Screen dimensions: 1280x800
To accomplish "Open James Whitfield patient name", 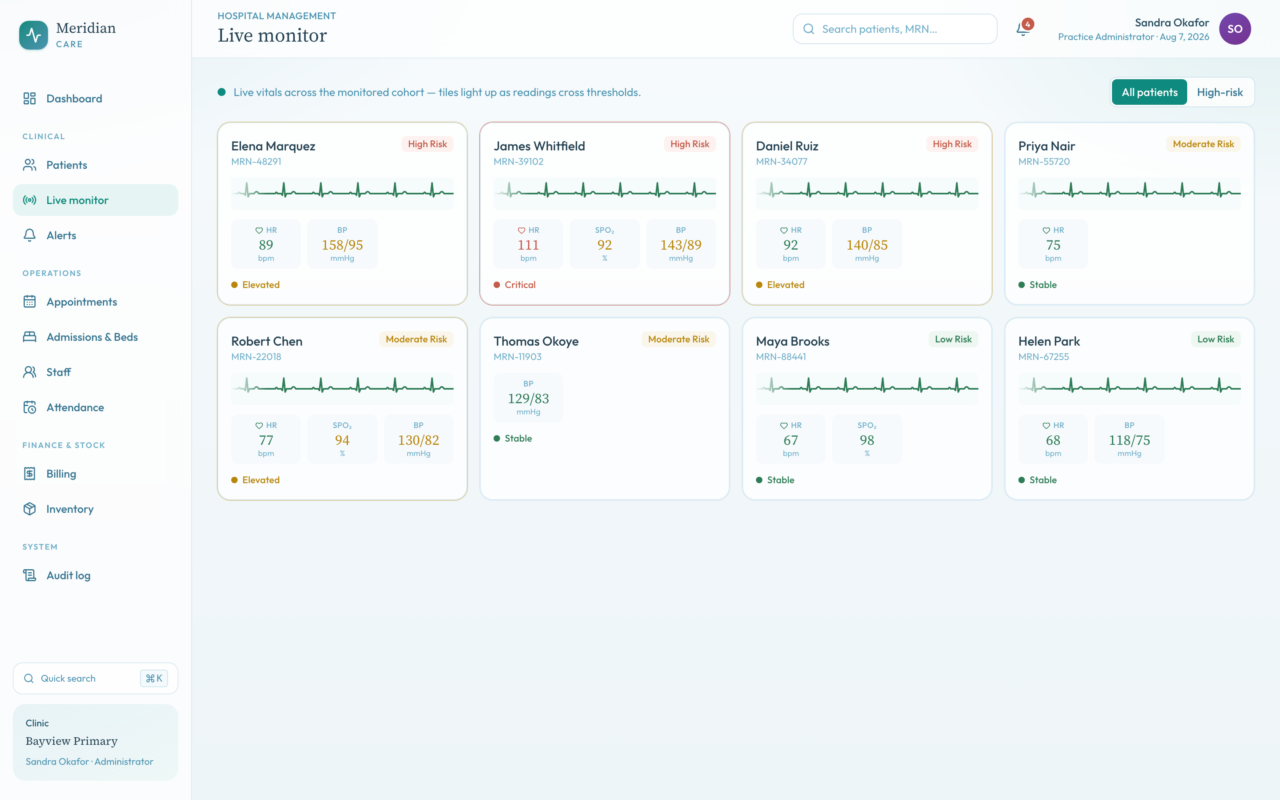I will point(539,146).
